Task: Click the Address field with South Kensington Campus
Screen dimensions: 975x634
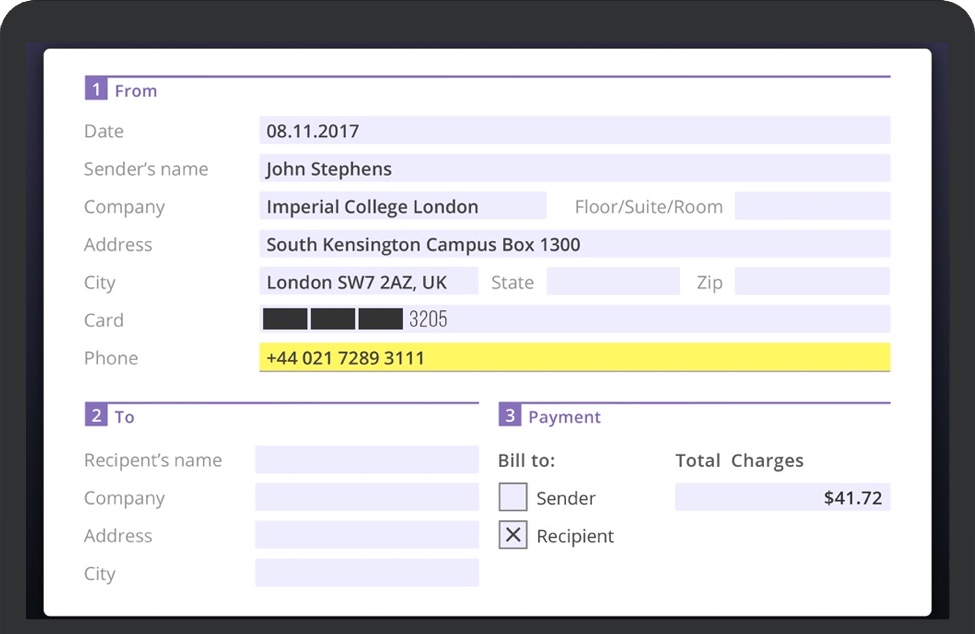Action: (x=574, y=244)
